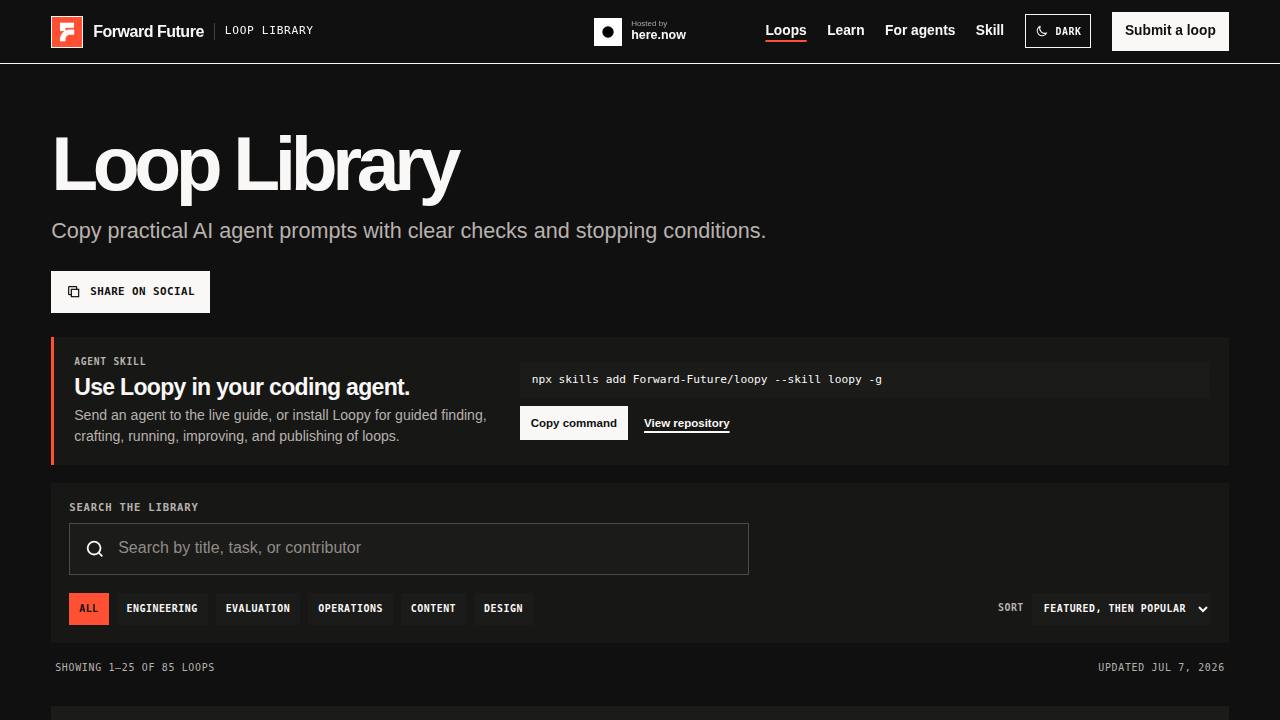
Task: Click the copy icon on Share on Social
Action: coord(74,292)
